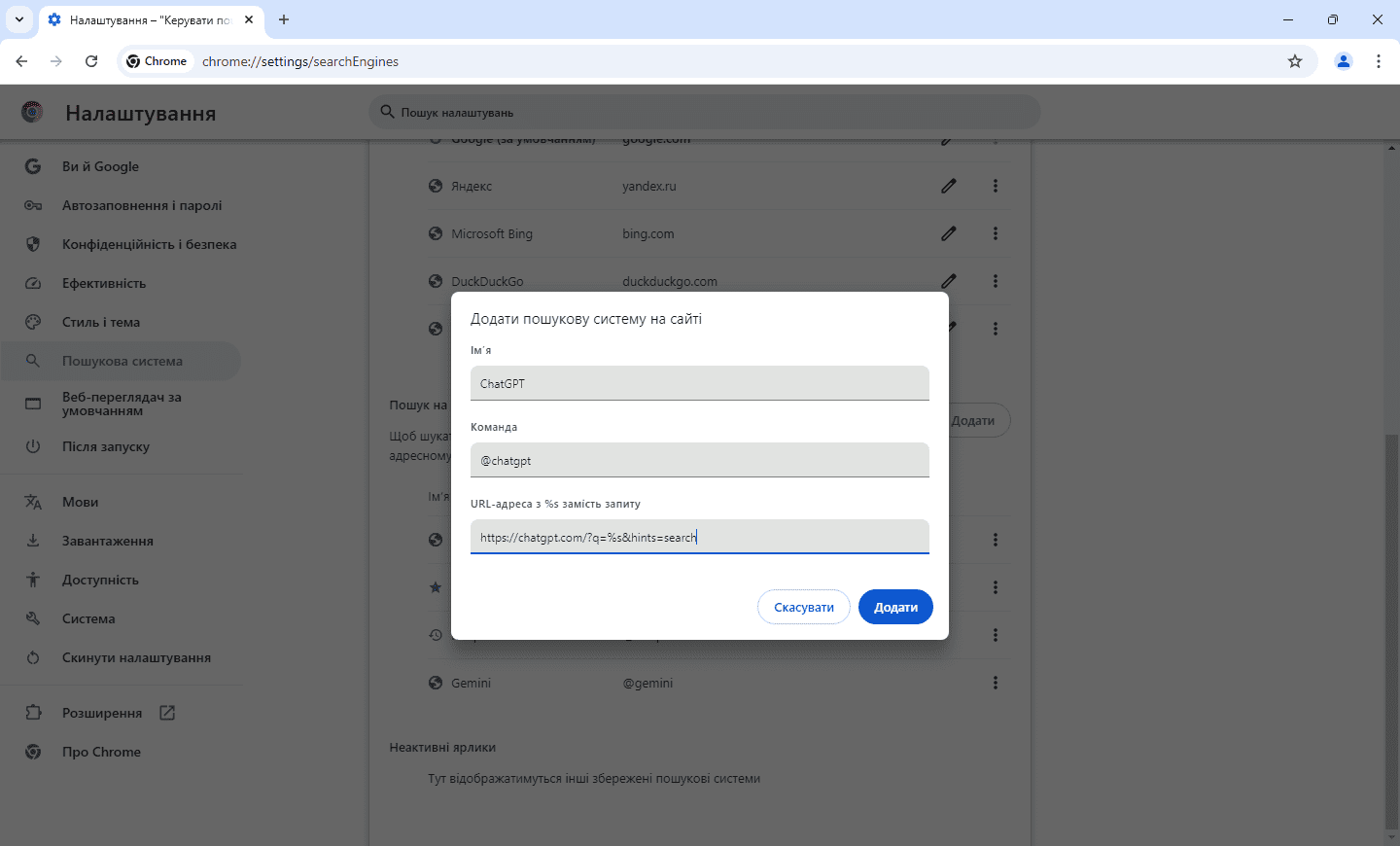Click the Команда field containing @chatgpt
Image resolution: width=1400 pixels, height=846 pixels.
pos(700,460)
